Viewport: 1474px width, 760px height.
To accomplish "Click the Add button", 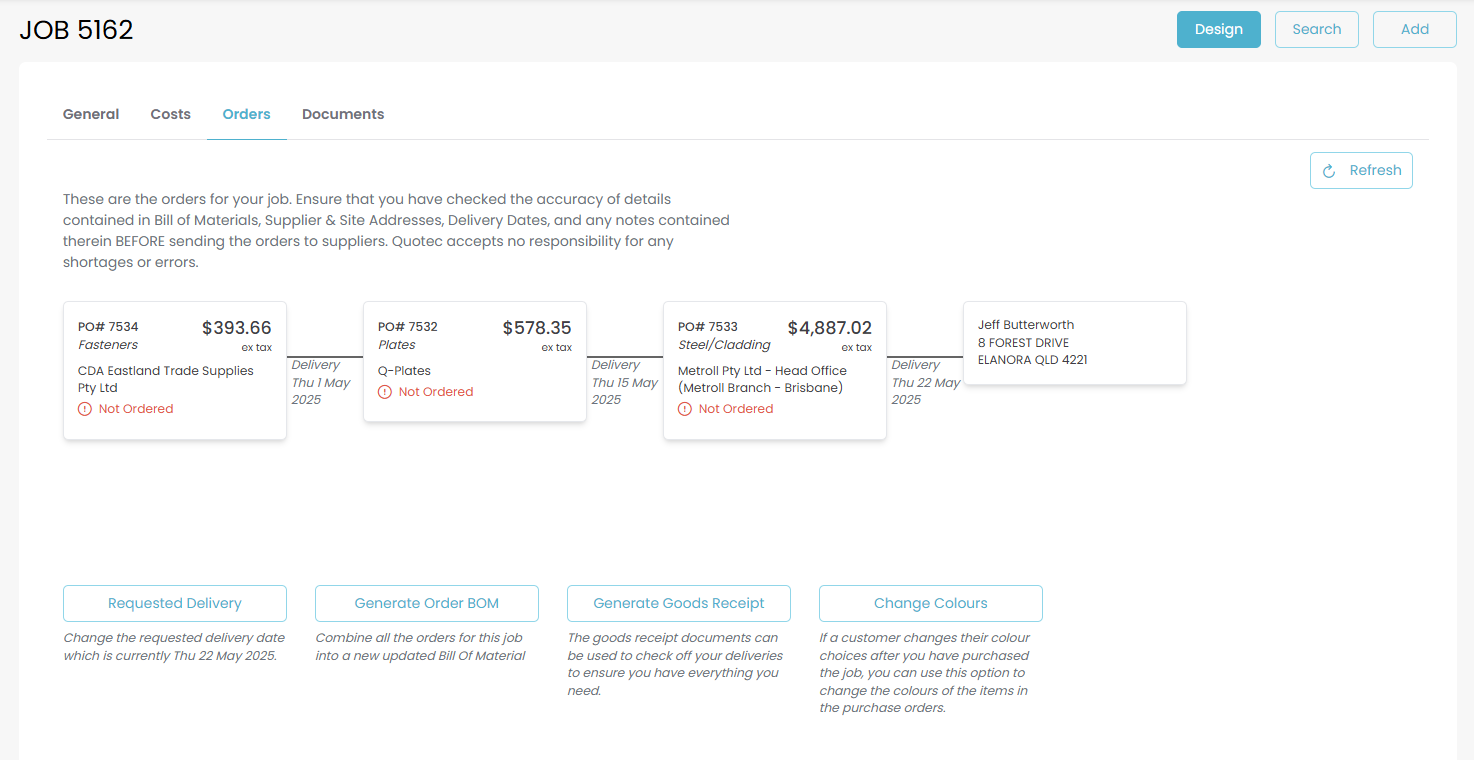I will (x=1414, y=29).
